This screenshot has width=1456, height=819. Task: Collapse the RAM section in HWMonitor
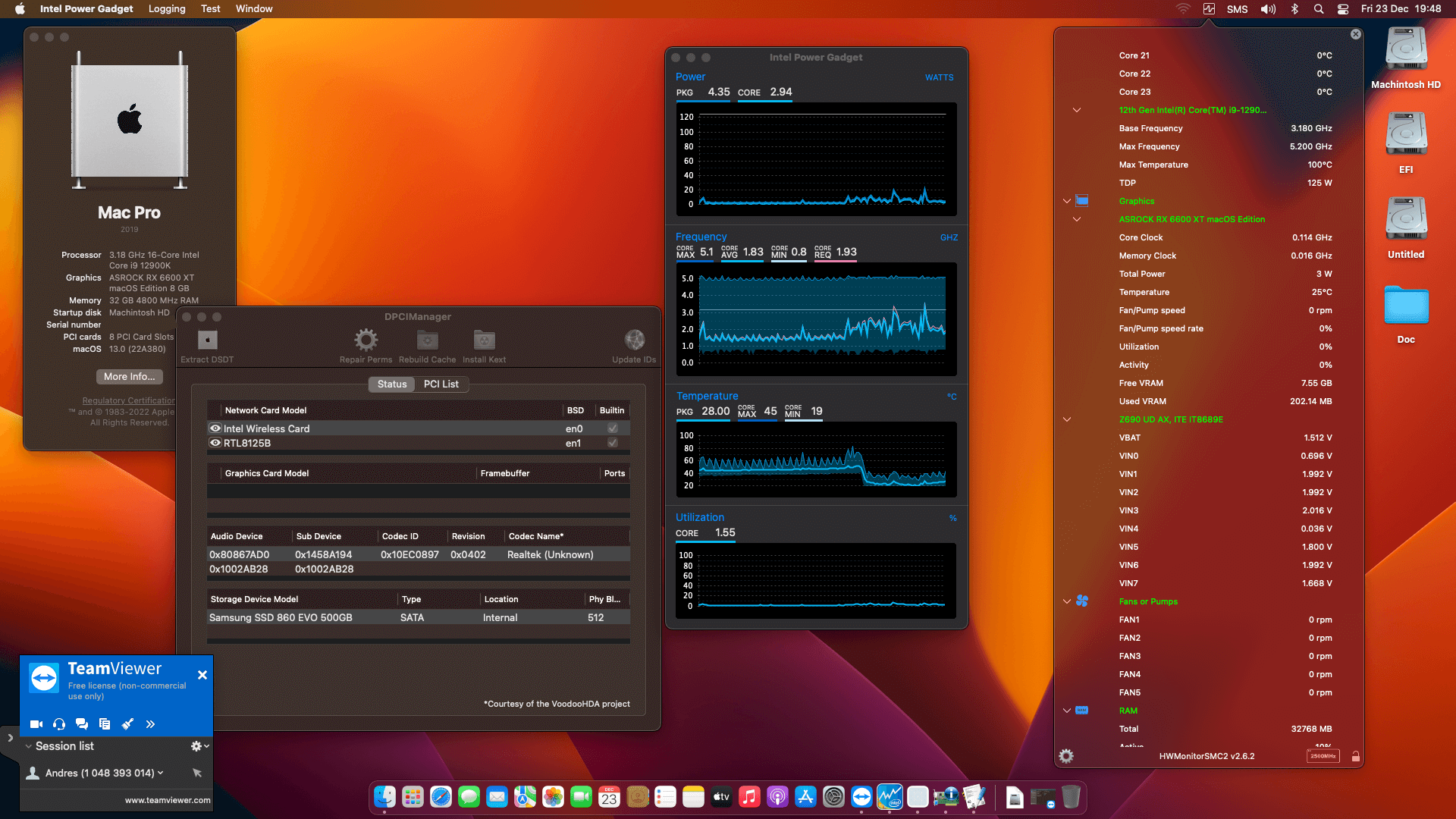point(1067,711)
